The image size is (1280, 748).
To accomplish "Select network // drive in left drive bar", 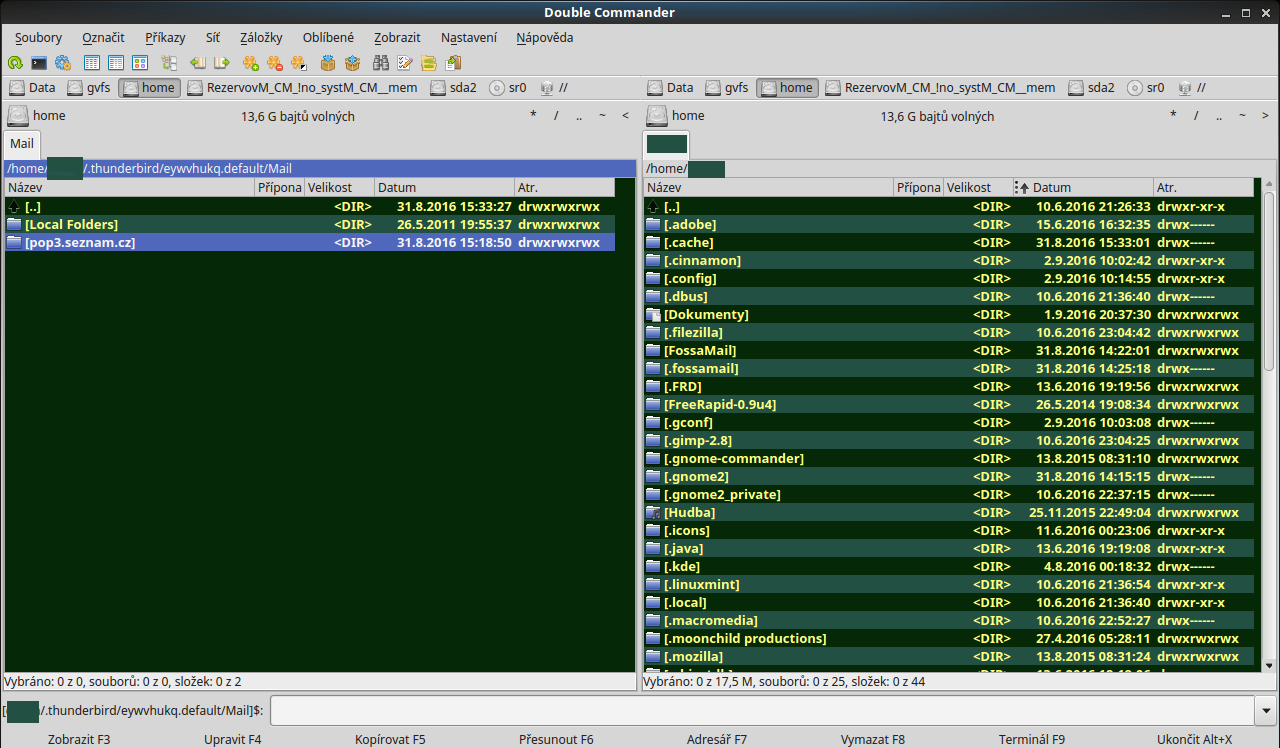I will (554, 88).
